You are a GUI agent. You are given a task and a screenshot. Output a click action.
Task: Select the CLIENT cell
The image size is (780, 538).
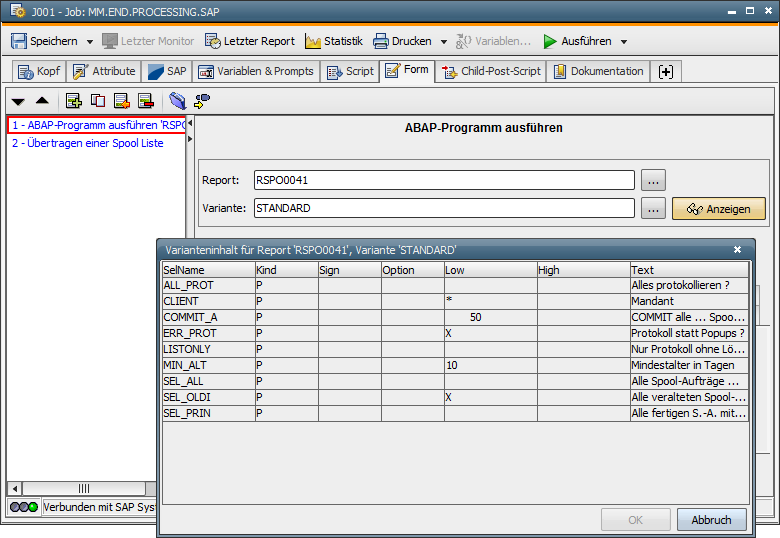(x=209, y=301)
